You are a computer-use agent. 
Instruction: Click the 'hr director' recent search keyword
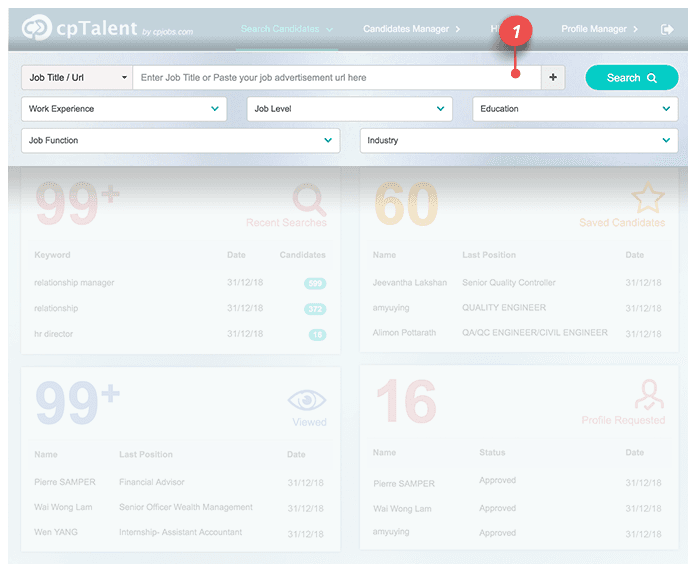(x=53, y=334)
